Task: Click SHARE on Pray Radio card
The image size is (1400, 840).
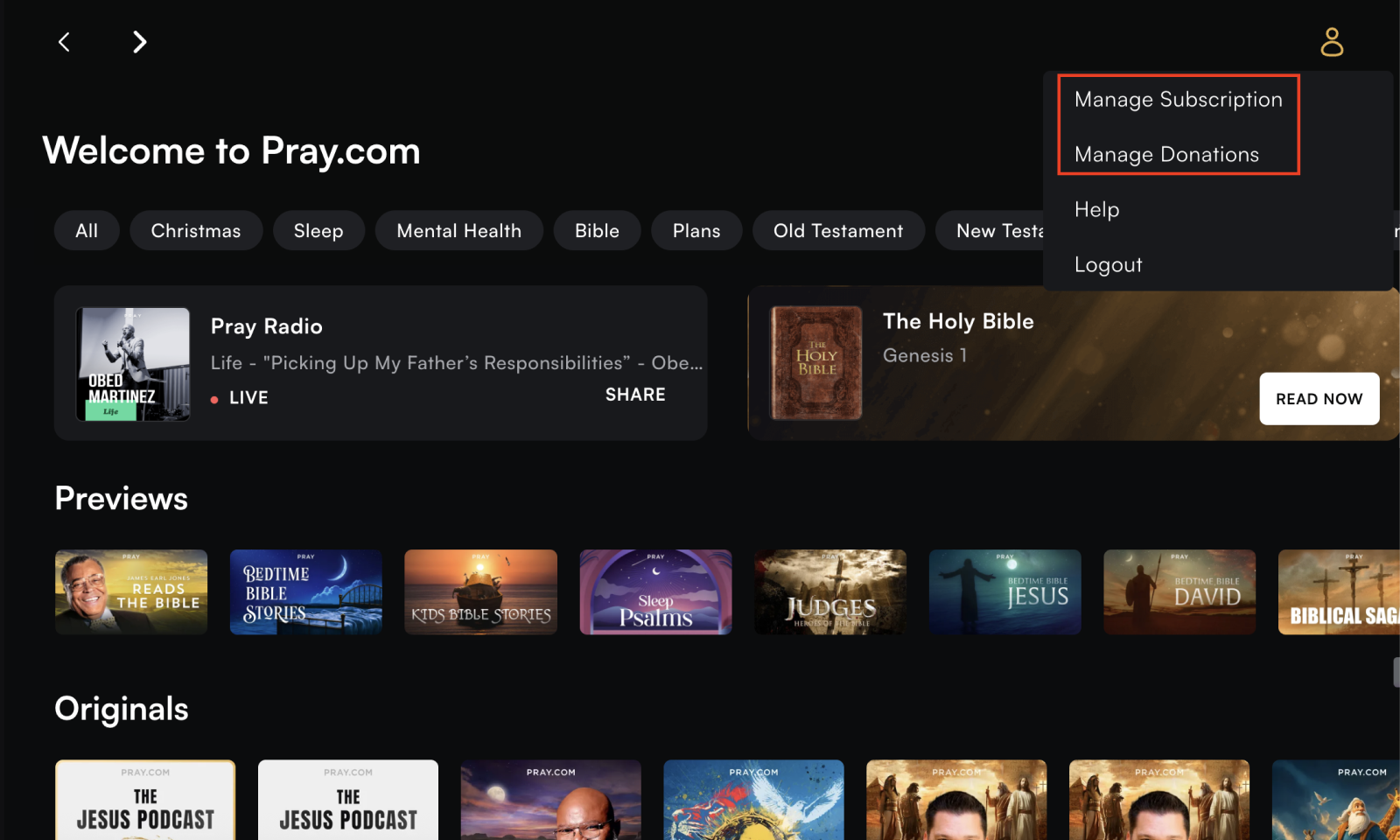Action: [x=635, y=395]
